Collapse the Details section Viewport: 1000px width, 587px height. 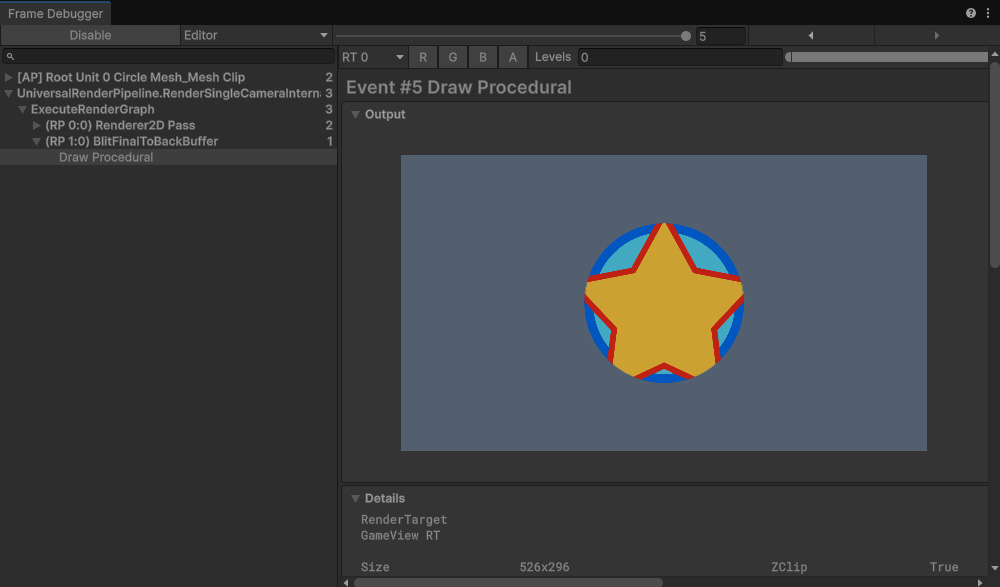[x=355, y=498]
